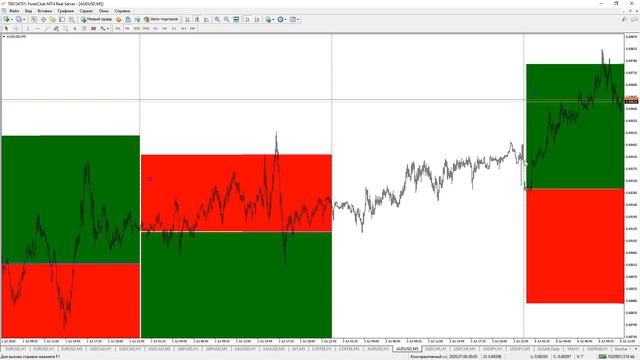Set the M1 timeframe
The height and width of the screenshot is (360, 640).
(118, 28)
